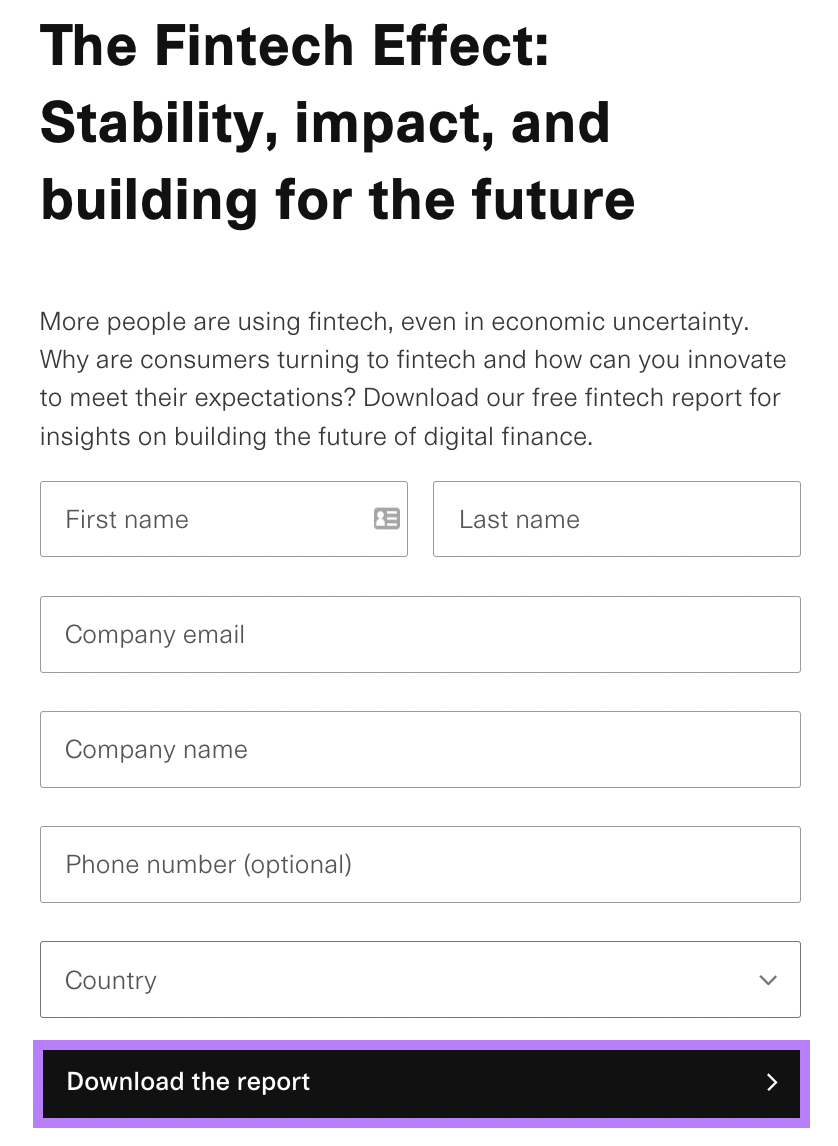Click the First name input field

pos(200,519)
